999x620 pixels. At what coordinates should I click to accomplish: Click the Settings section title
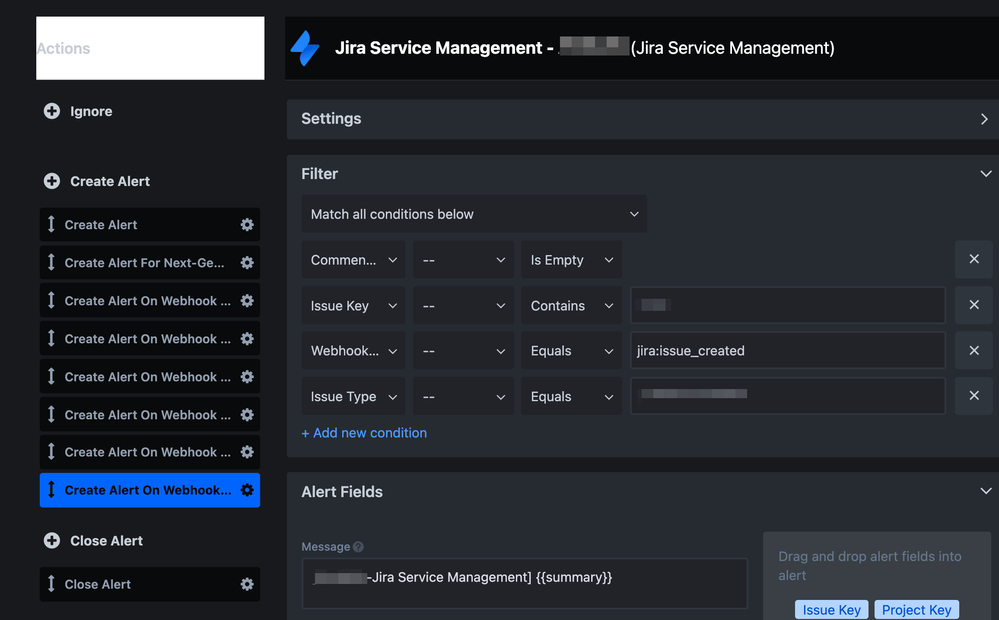pos(331,119)
